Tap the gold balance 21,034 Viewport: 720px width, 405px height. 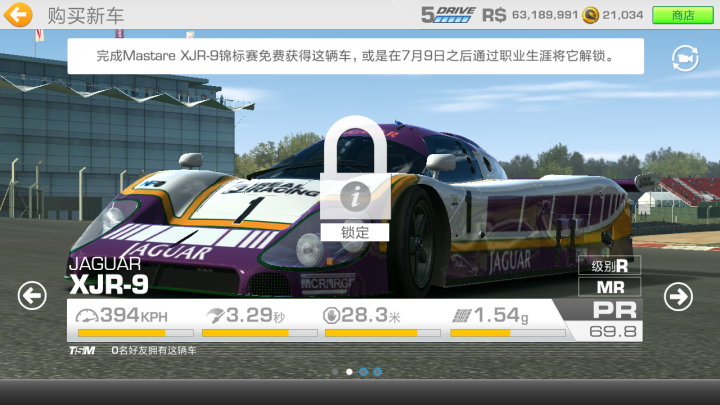(623, 15)
